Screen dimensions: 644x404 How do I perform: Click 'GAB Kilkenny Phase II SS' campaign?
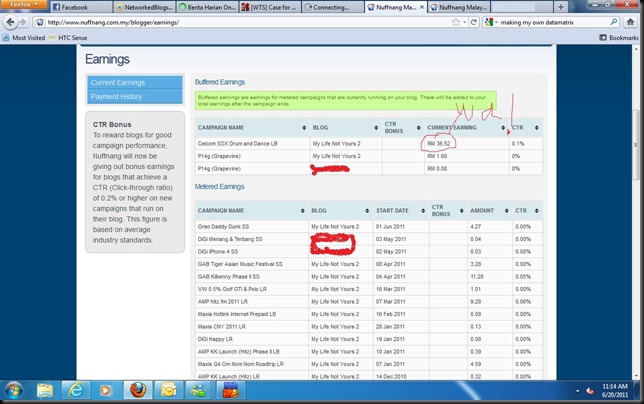tap(228, 277)
